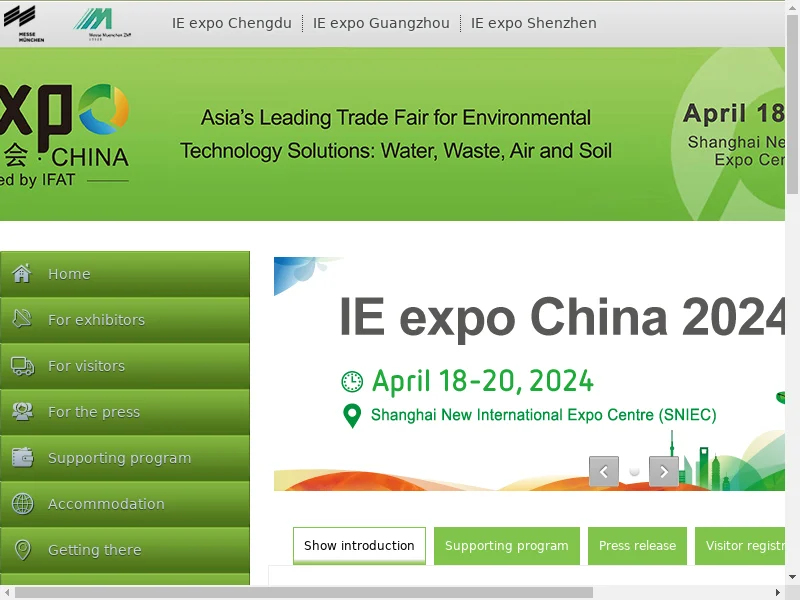Image resolution: width=800 pixels, height=600 pixels.
Task: Open IE expo Shenzhen link
Action: click(533, 23)
